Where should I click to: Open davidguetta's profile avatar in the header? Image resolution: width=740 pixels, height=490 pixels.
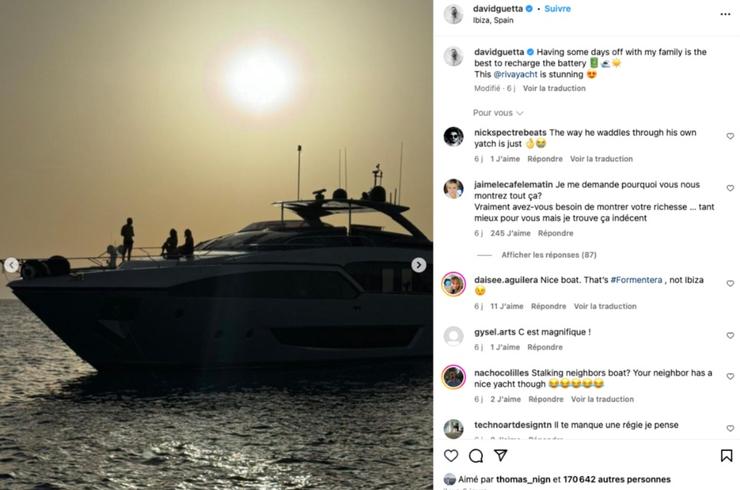pyautogui.click(x=454, y=14)
